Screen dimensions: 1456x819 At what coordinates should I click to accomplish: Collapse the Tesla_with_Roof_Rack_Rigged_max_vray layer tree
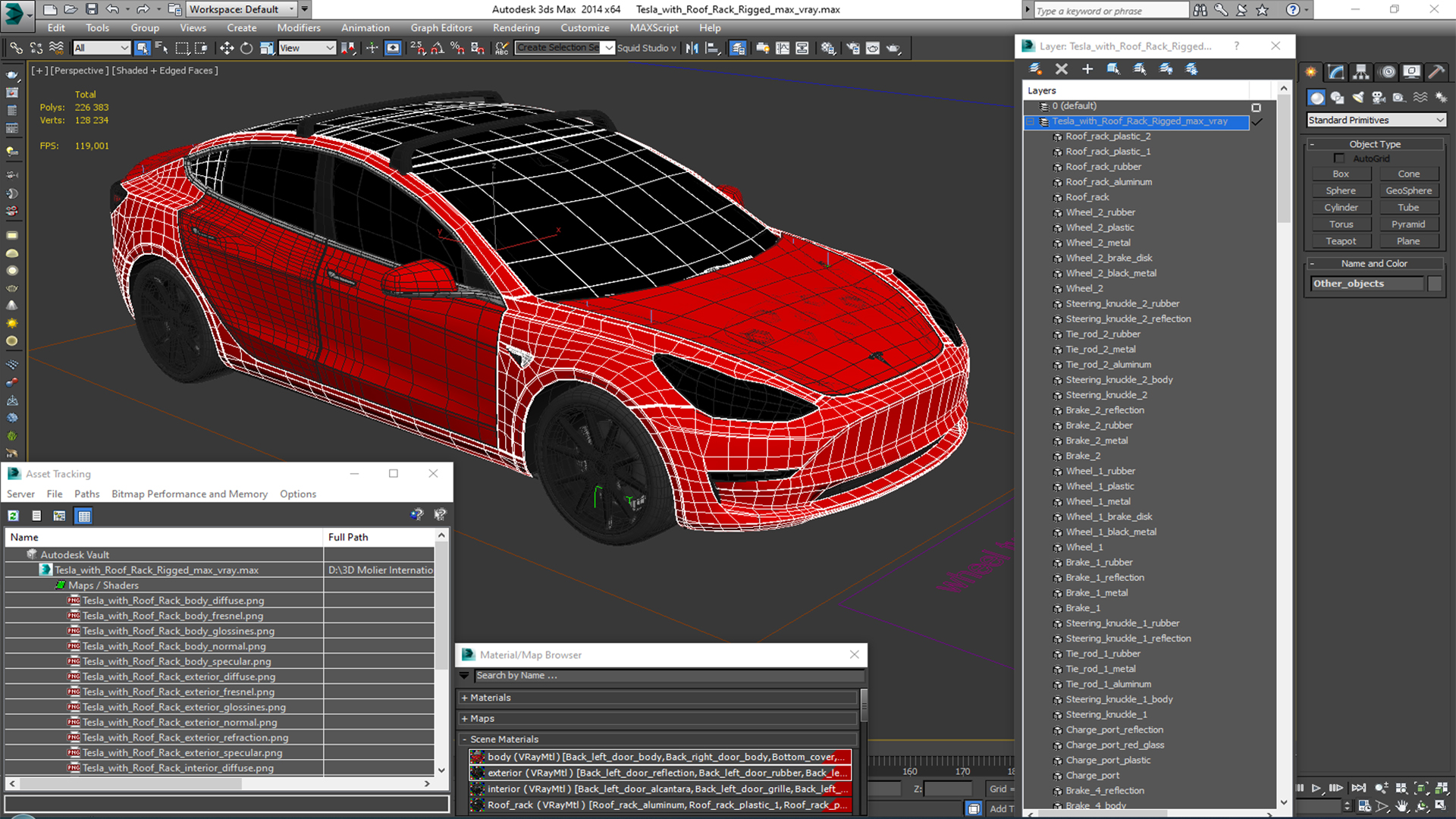tap(1031, 121)
